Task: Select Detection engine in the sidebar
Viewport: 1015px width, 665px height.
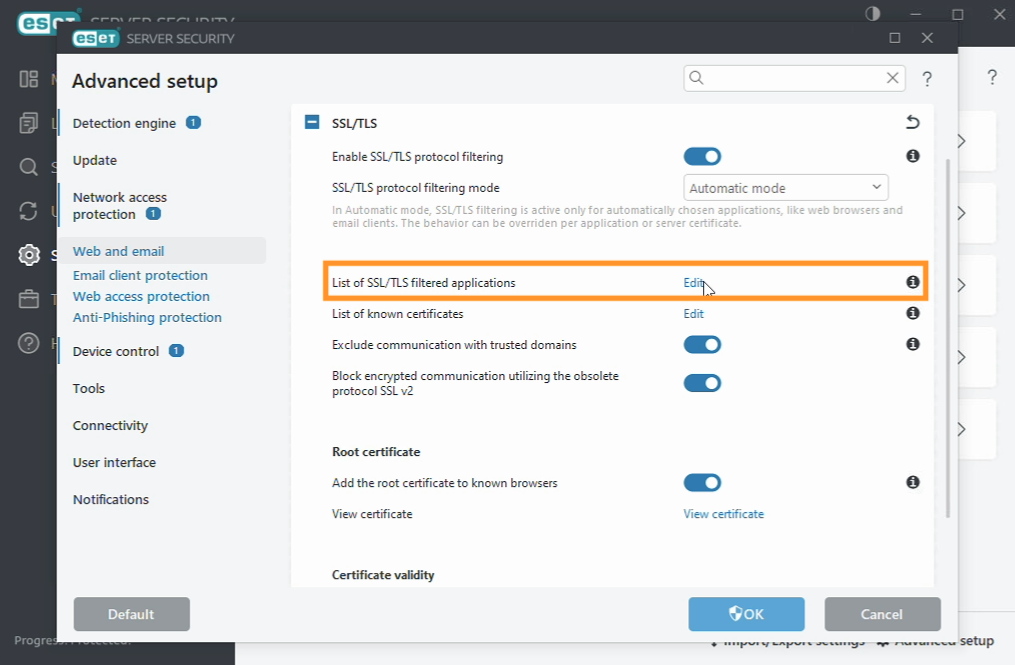Action: 124,123
